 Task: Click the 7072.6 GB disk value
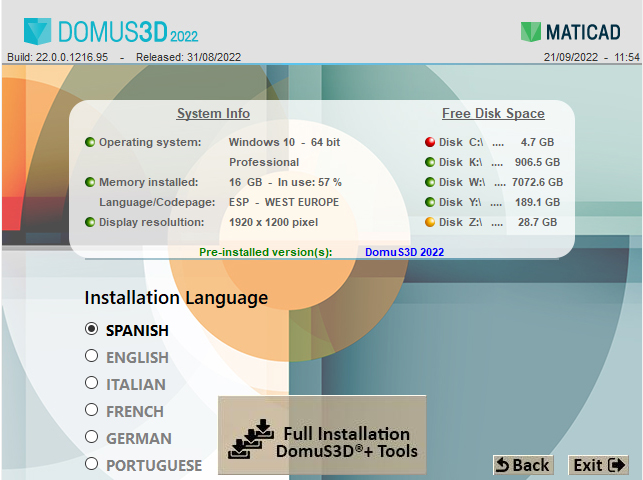[x=537, y=182]
